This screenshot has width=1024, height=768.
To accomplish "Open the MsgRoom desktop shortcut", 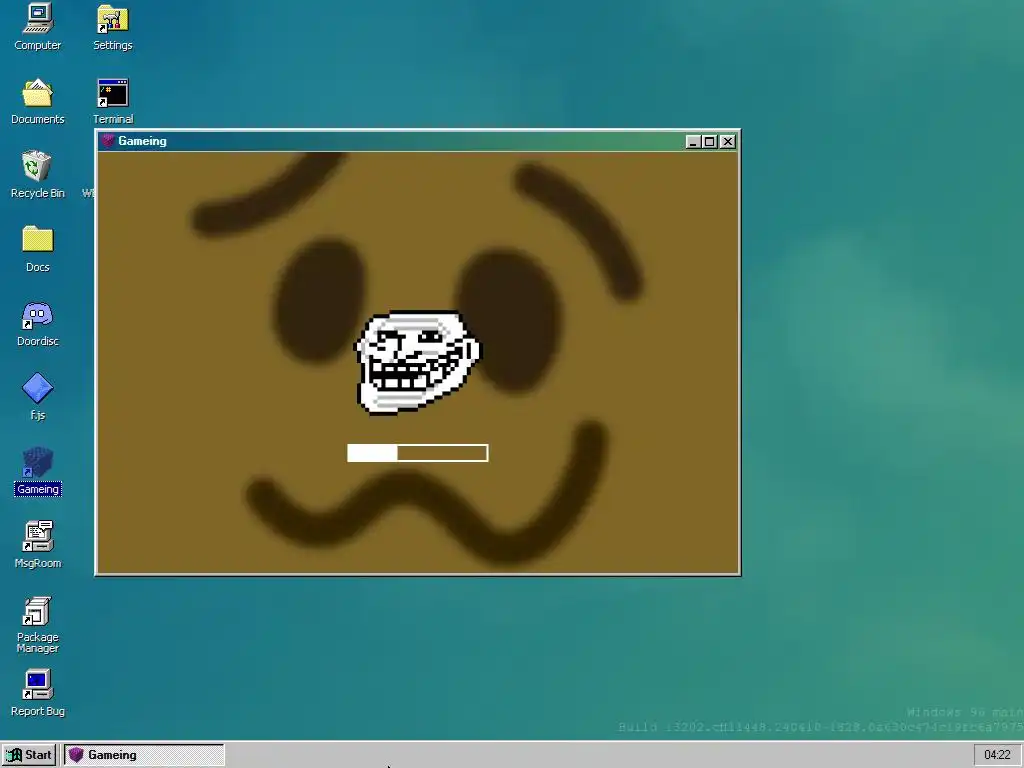I will (x=37, y=545).
